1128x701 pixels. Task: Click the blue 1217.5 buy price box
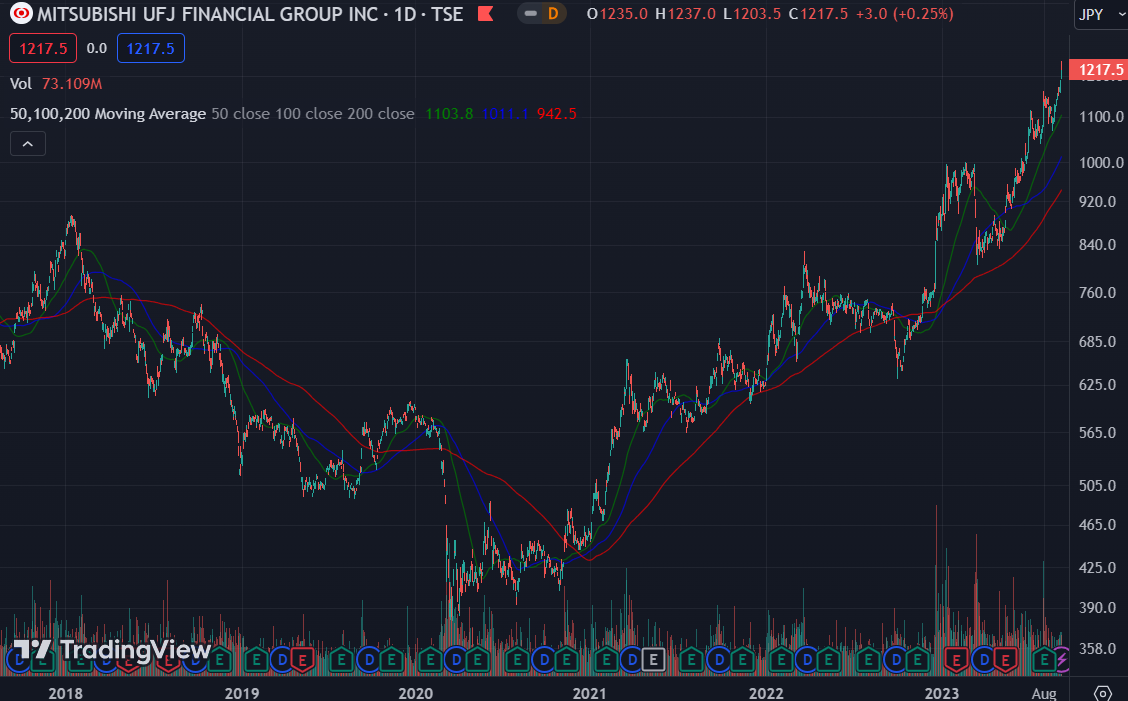coord(150,48)
